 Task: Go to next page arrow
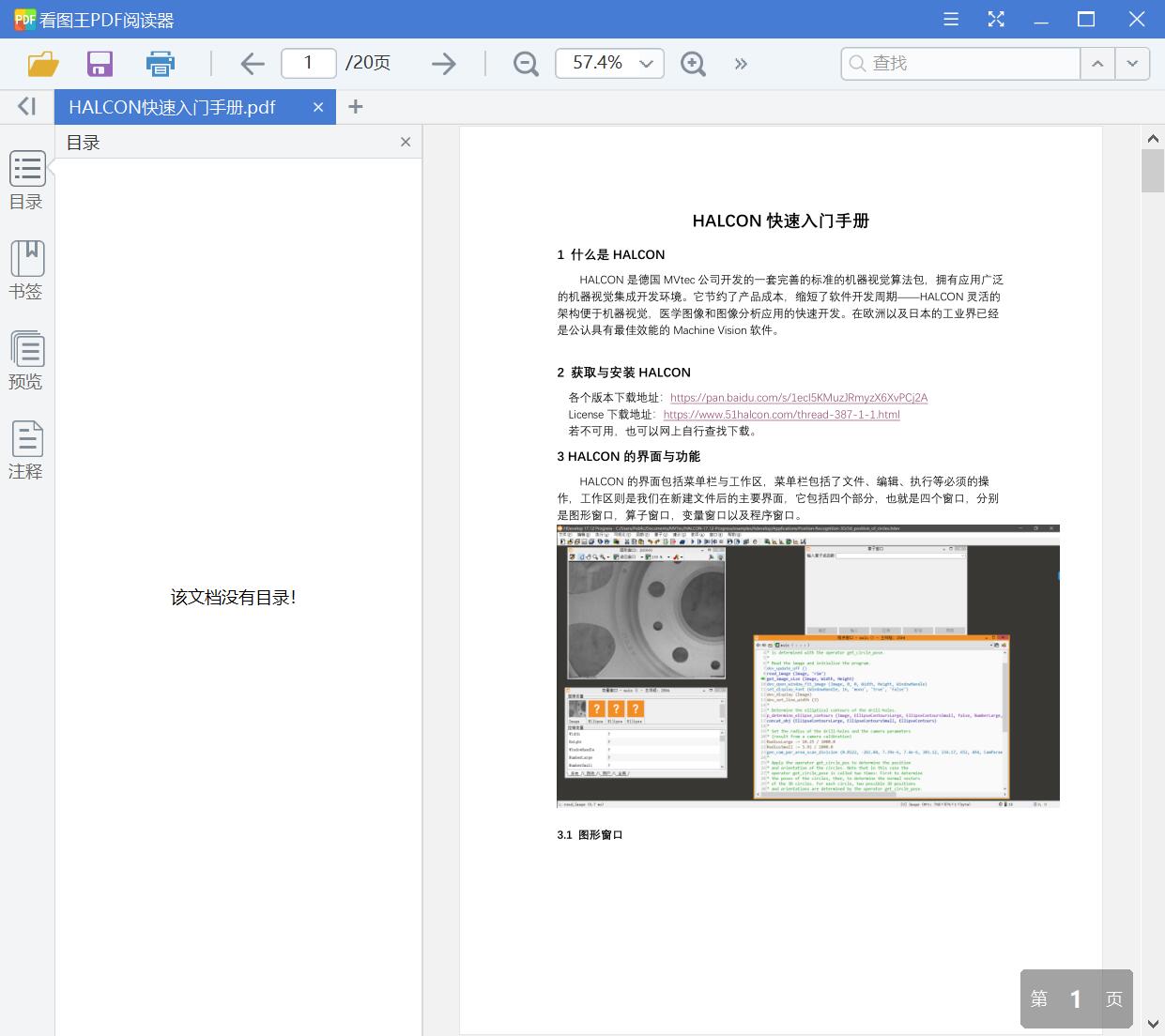tap(443, 64)
